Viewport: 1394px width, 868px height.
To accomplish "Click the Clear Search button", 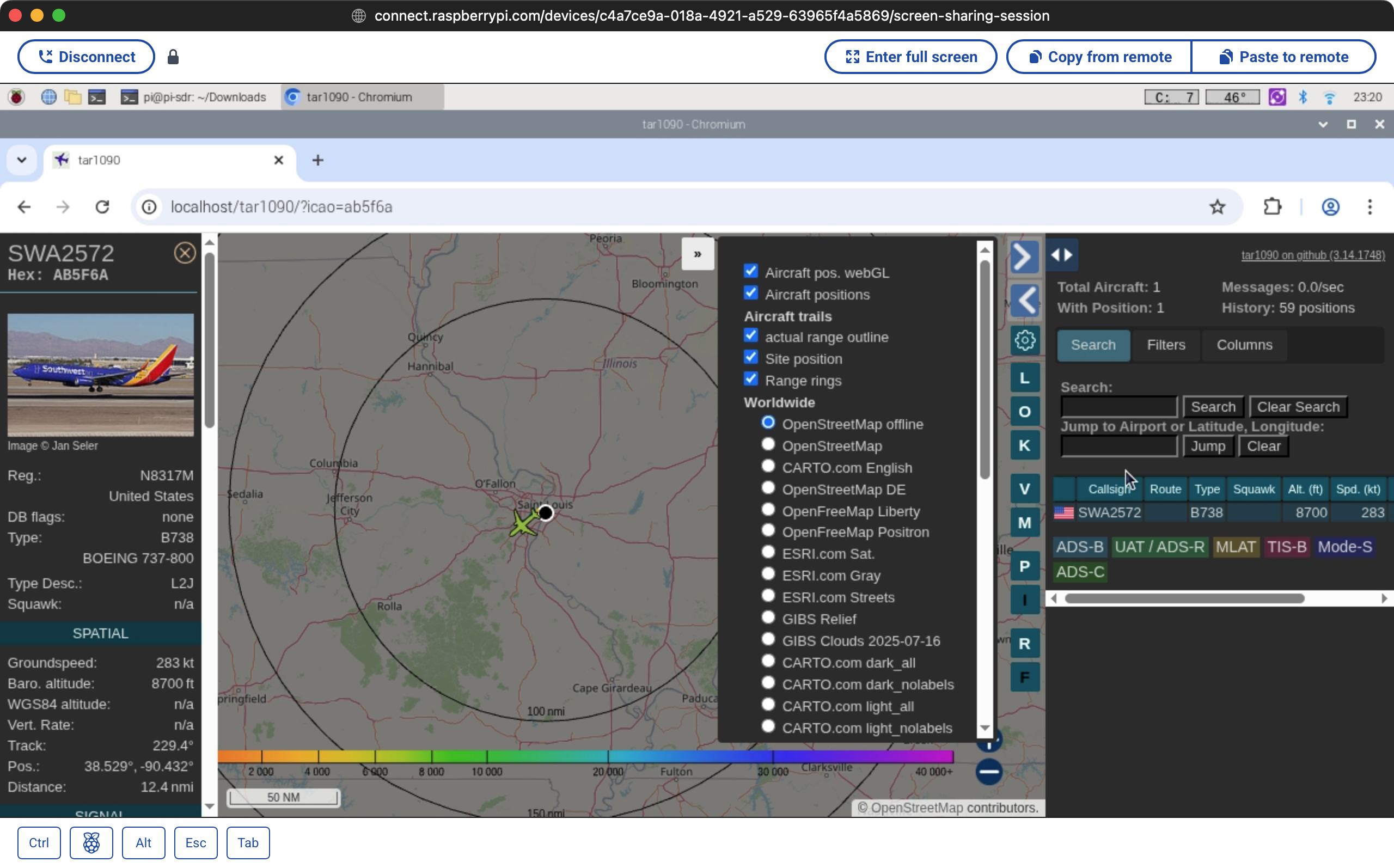I will tap(1298, 407).
